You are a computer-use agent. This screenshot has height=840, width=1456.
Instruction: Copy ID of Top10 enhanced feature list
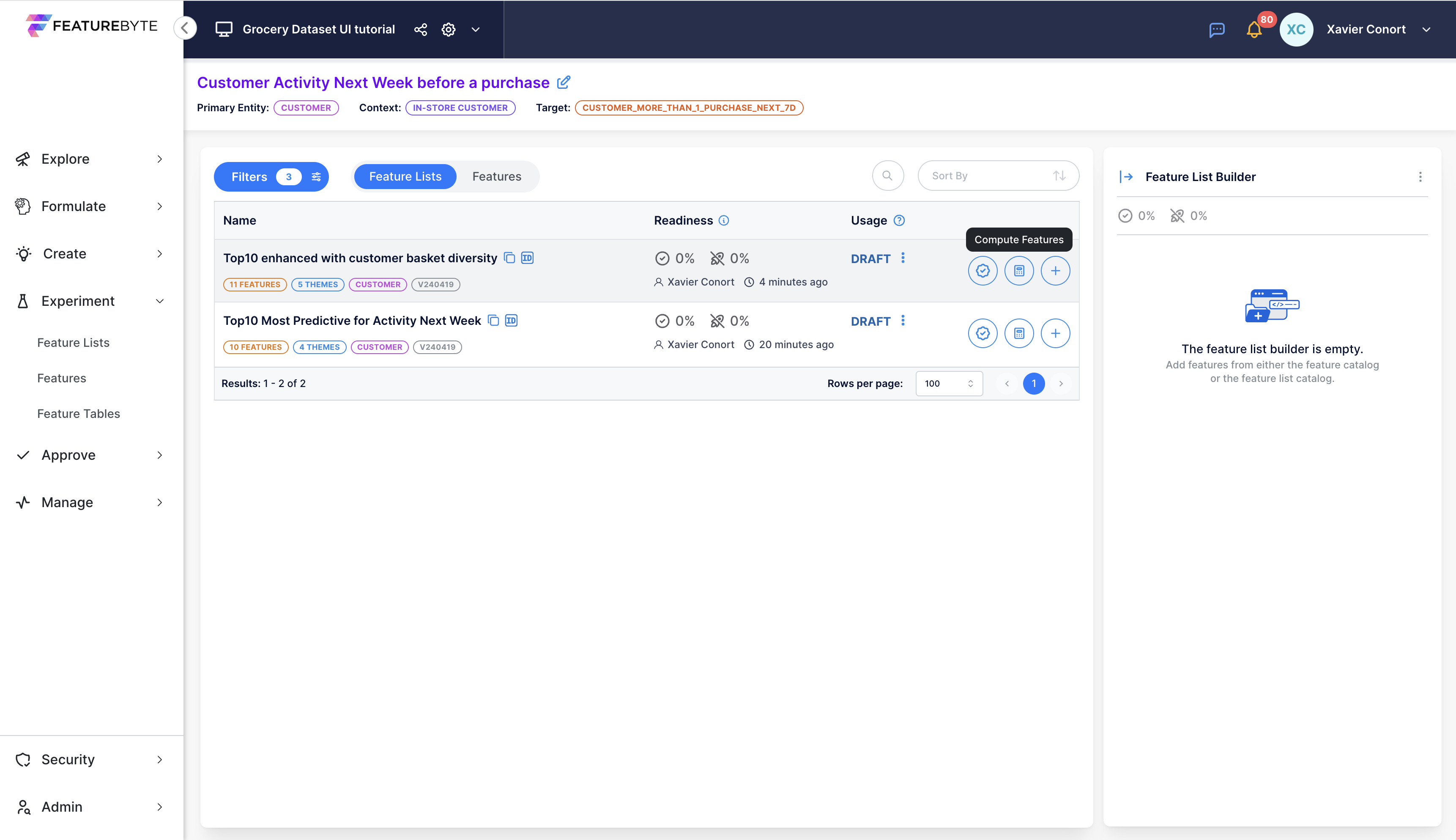(x=527, y=258)
